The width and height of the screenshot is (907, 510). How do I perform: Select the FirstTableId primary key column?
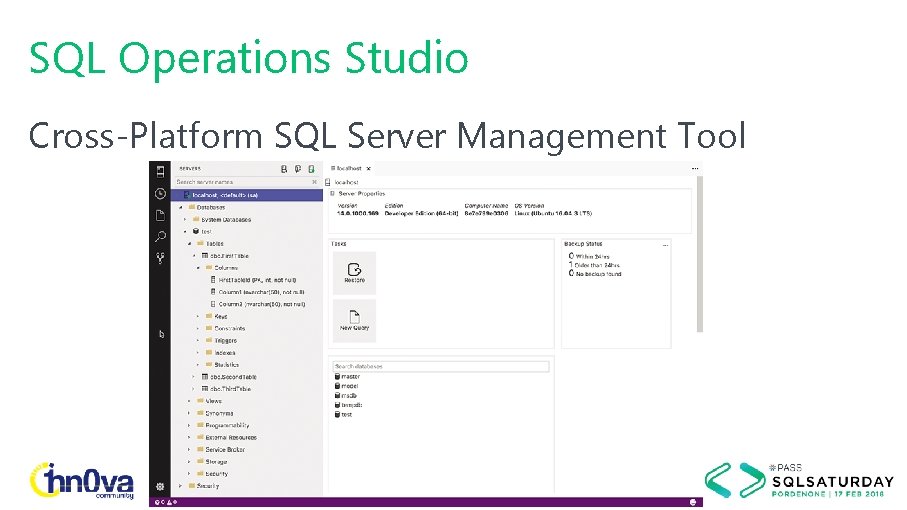click(x=253, y=280)
